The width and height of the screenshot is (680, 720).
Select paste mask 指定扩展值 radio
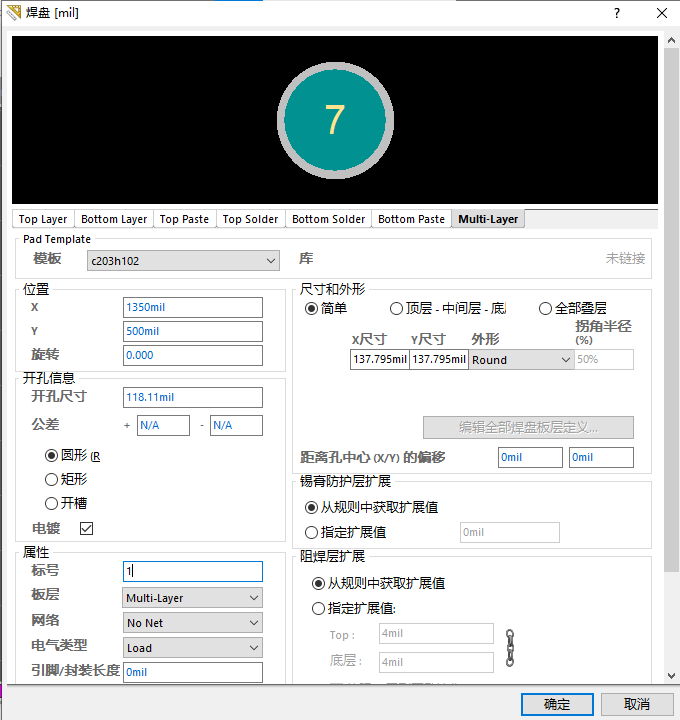(311, 532)
